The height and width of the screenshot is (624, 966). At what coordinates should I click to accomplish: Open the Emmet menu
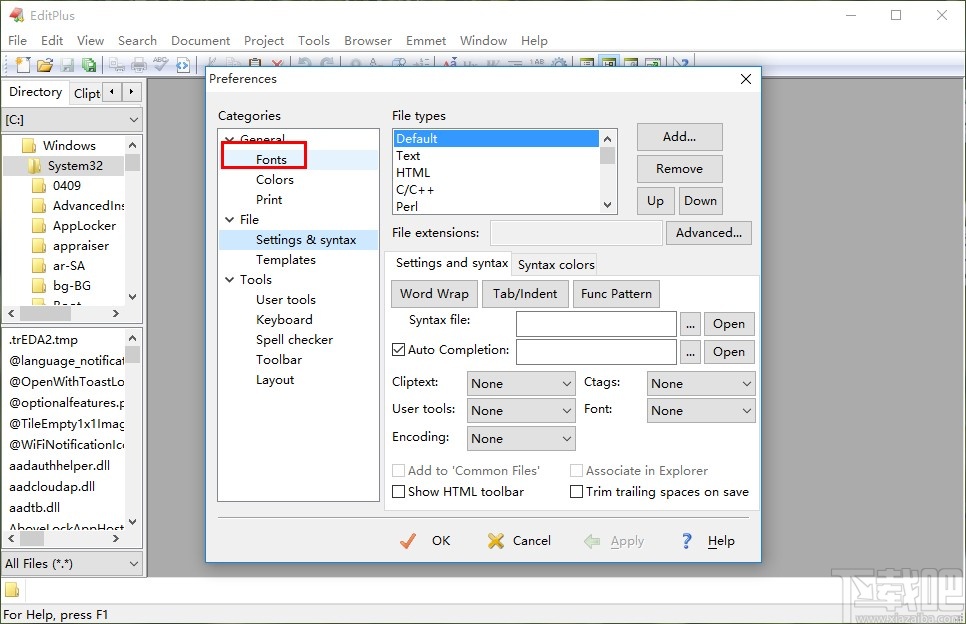click(426, 41)
